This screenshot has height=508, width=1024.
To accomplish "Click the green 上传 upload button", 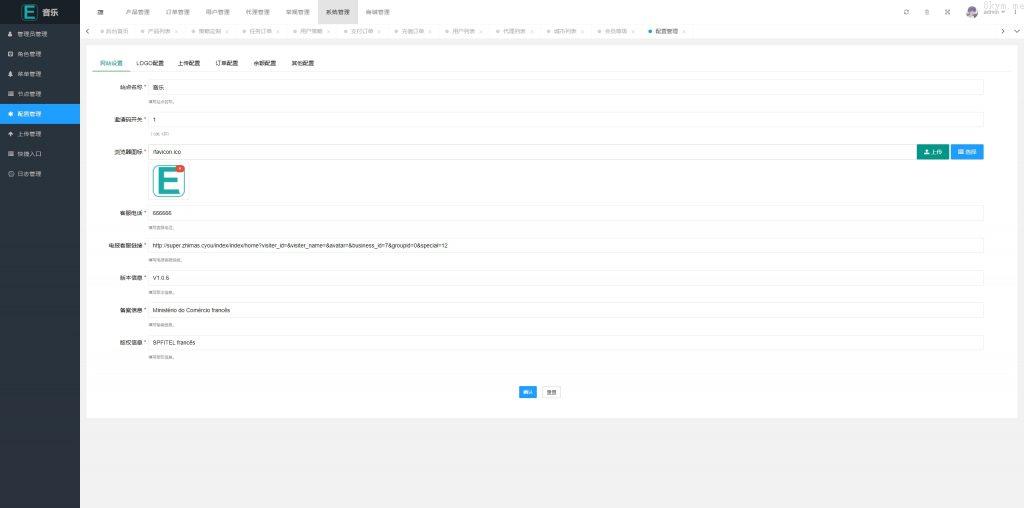I will click(x=932, y=152).
